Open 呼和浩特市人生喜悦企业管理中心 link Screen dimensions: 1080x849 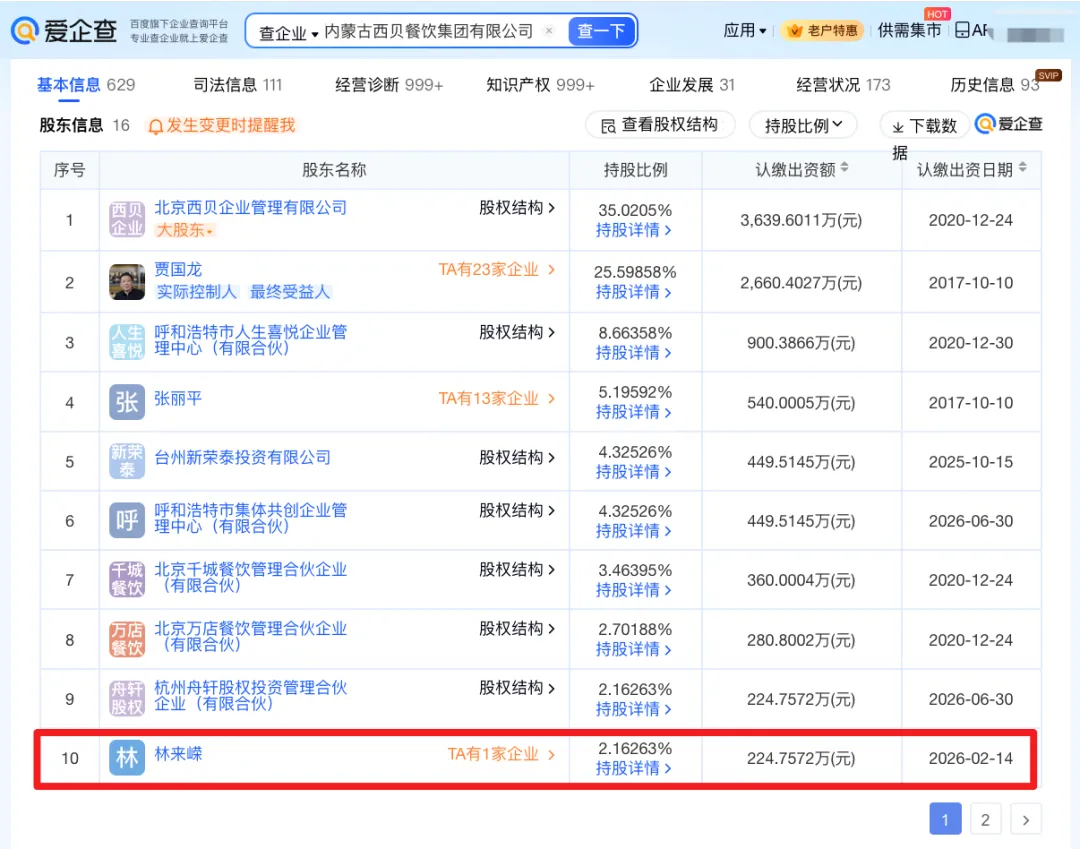pos(250,340)
